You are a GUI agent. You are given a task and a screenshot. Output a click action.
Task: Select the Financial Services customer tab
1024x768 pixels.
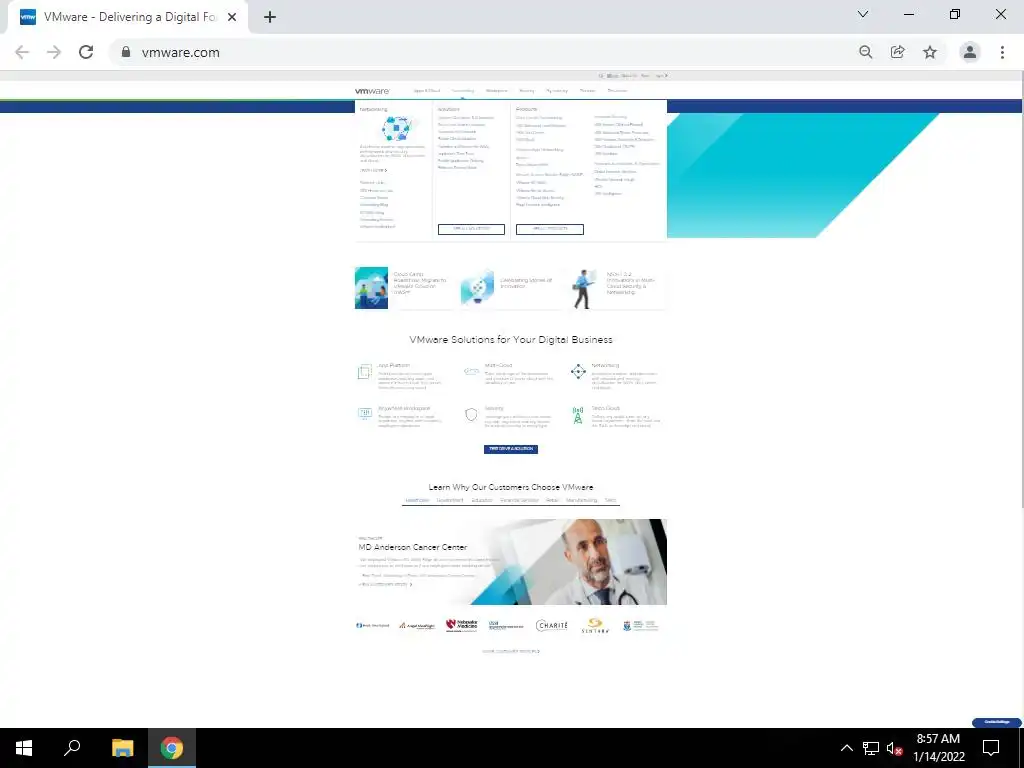tap(519, 500)
